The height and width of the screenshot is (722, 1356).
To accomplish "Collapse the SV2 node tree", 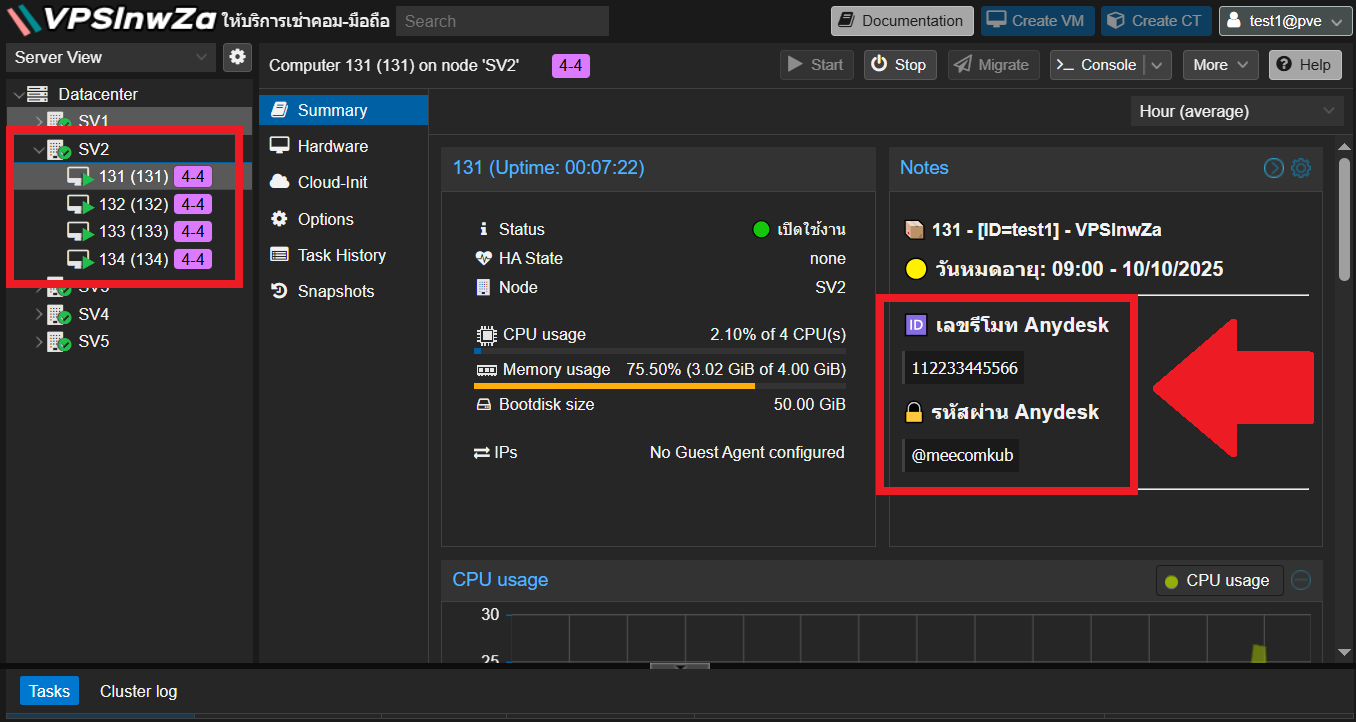I will tap(39, 150).
